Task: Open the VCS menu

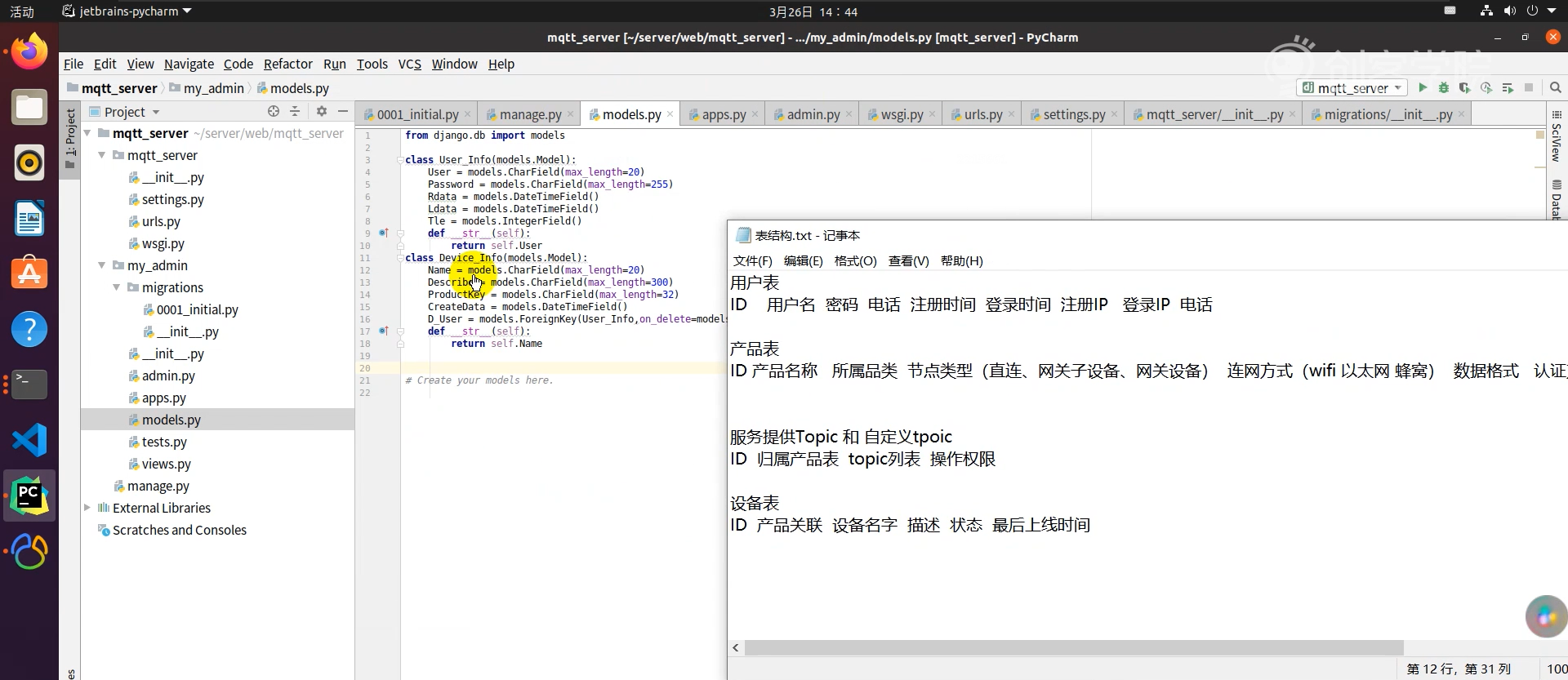Action: pyautogui.click(x=409, y=64)
